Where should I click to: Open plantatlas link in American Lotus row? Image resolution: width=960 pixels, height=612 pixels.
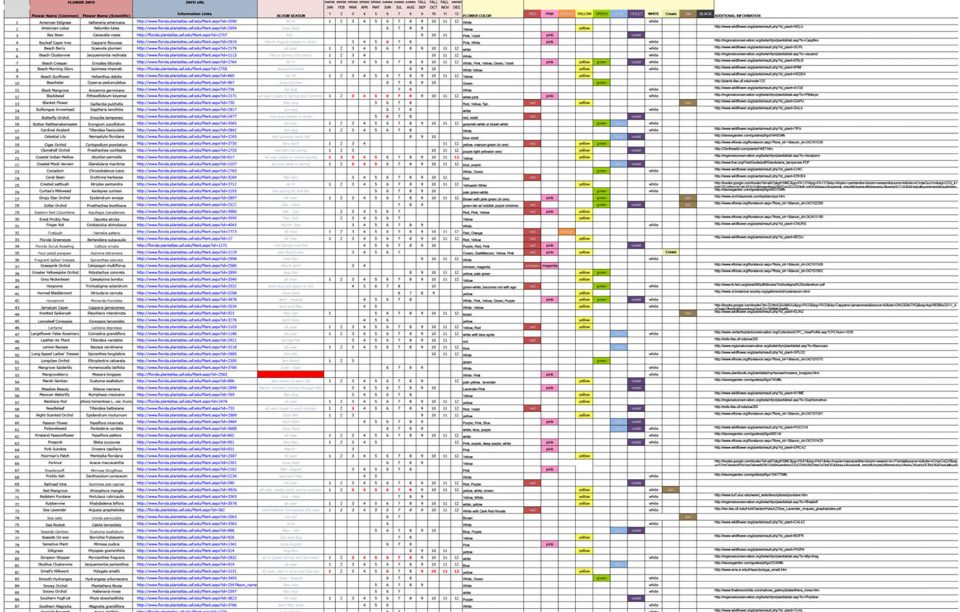[x=187, y=28]
